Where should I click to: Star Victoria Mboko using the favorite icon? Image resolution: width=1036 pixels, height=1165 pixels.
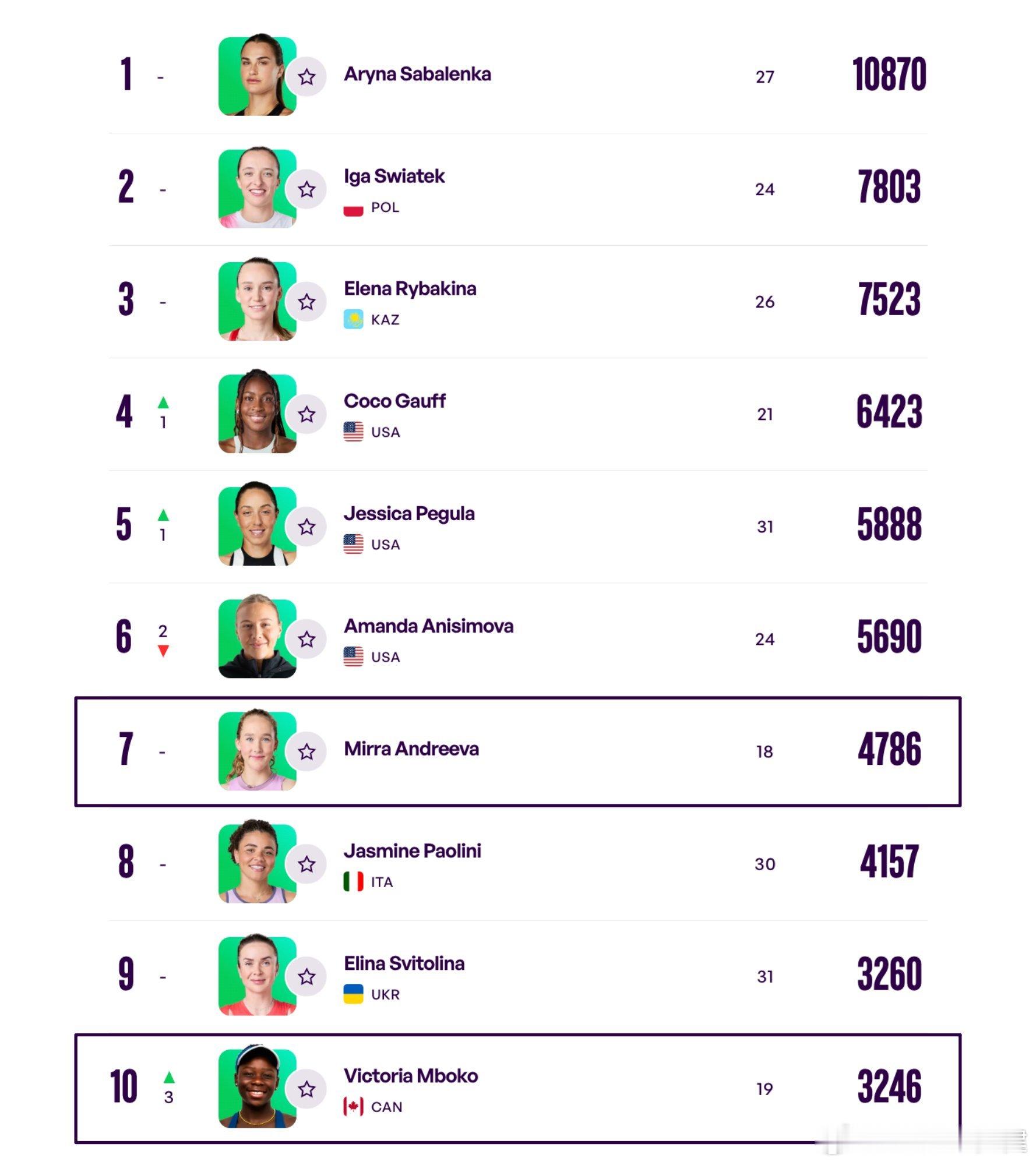tap(306, 1089)
